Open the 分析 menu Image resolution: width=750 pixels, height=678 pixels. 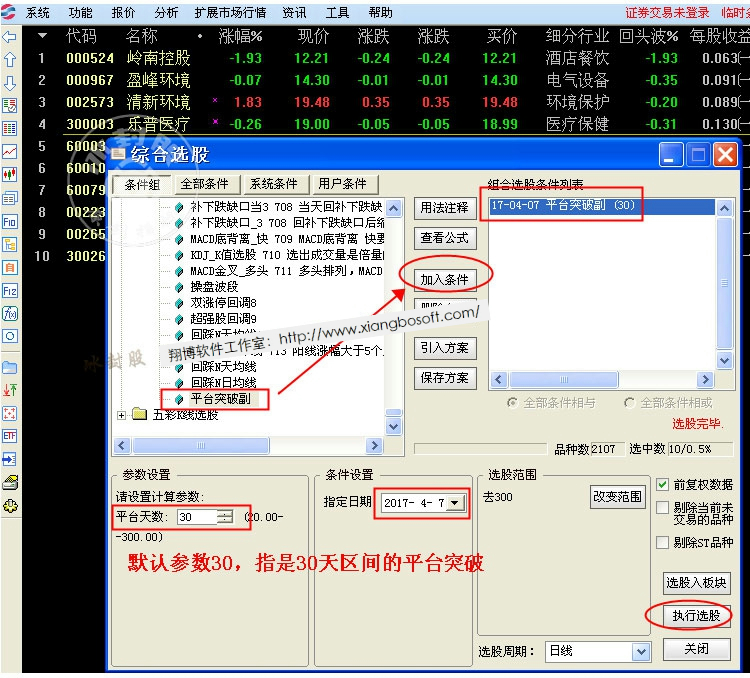(x=166, y=12)
